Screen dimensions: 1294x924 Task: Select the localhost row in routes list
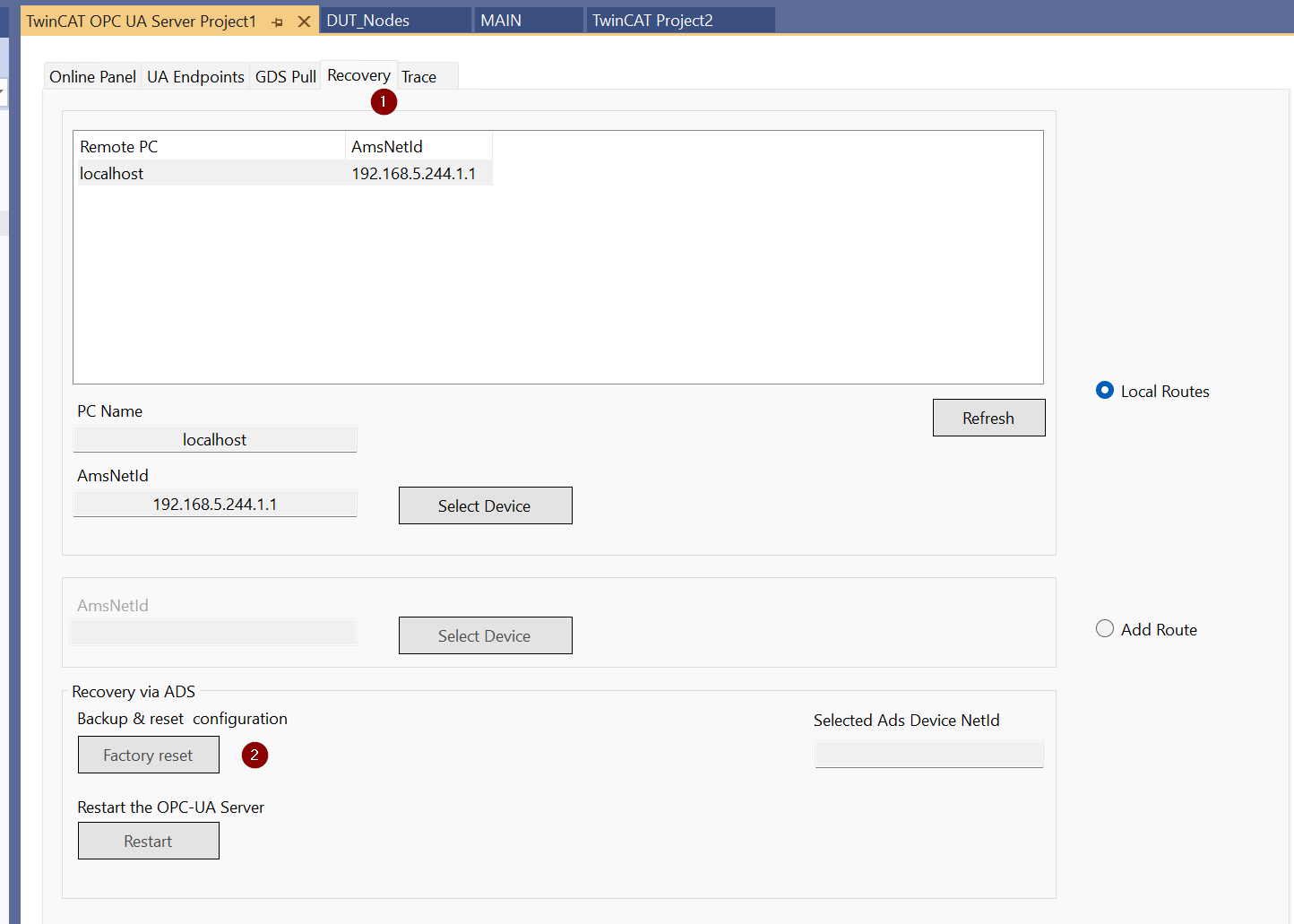click(x=283, y=173)
